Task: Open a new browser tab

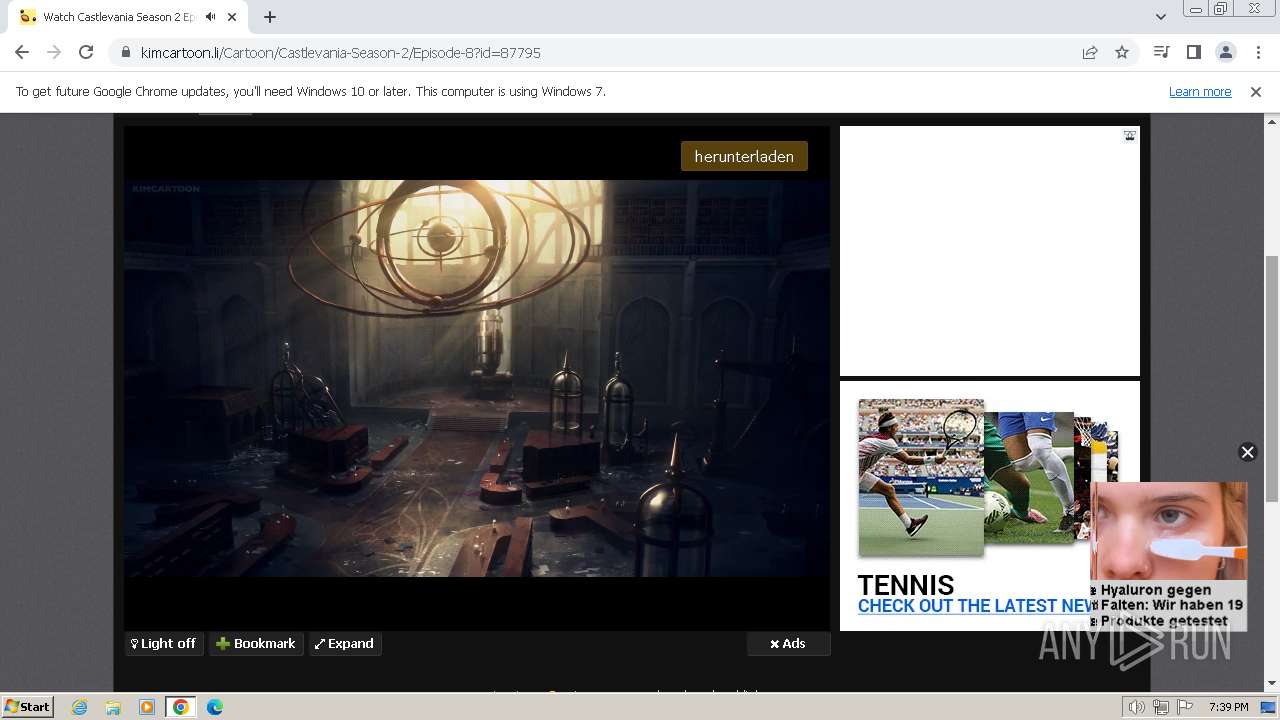Action: (270, 17)
